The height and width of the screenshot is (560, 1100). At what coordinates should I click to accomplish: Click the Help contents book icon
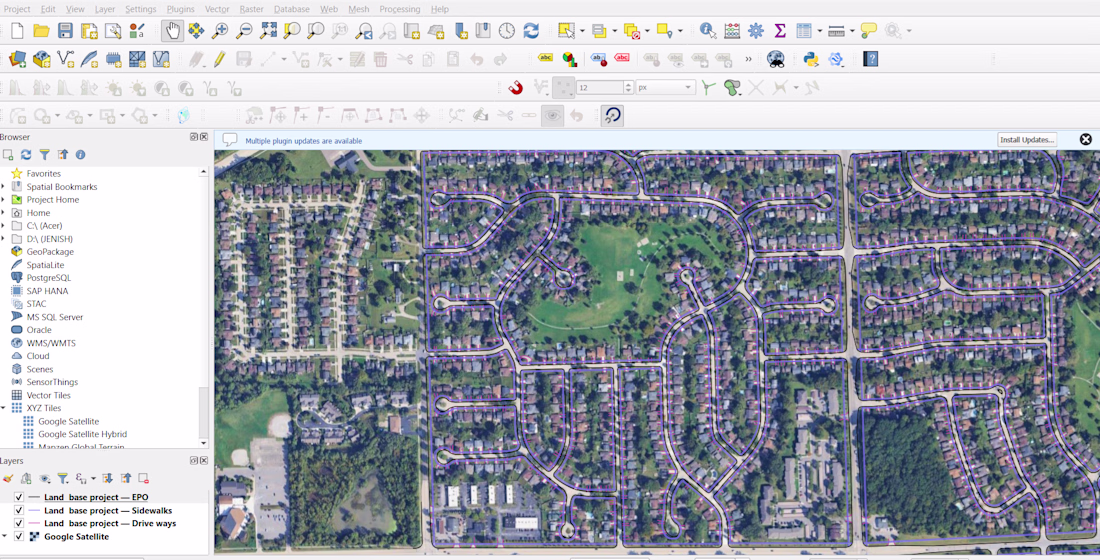tap(871, 59)
